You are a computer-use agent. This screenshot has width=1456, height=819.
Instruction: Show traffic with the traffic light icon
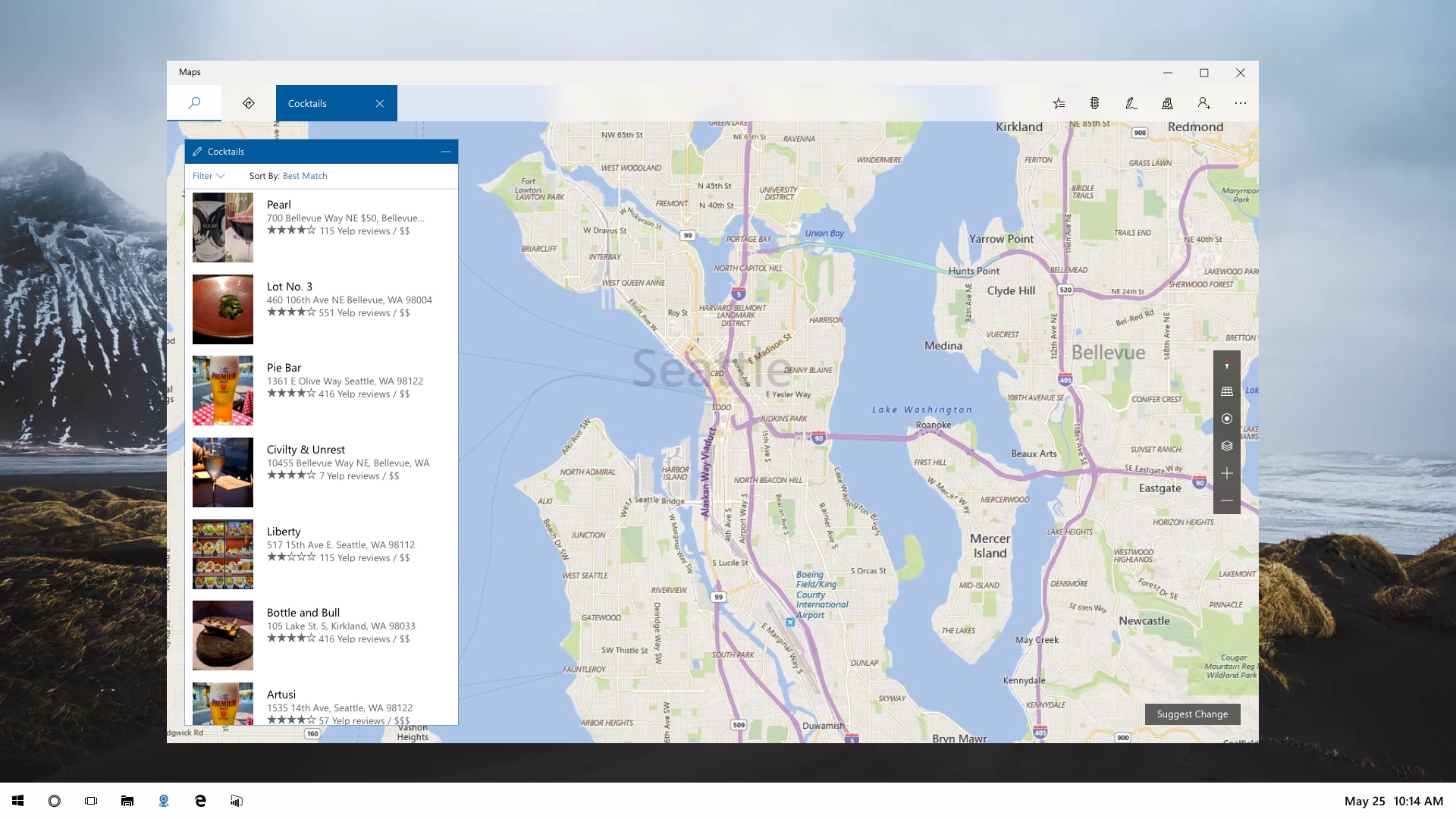[x=1095, y=103]
